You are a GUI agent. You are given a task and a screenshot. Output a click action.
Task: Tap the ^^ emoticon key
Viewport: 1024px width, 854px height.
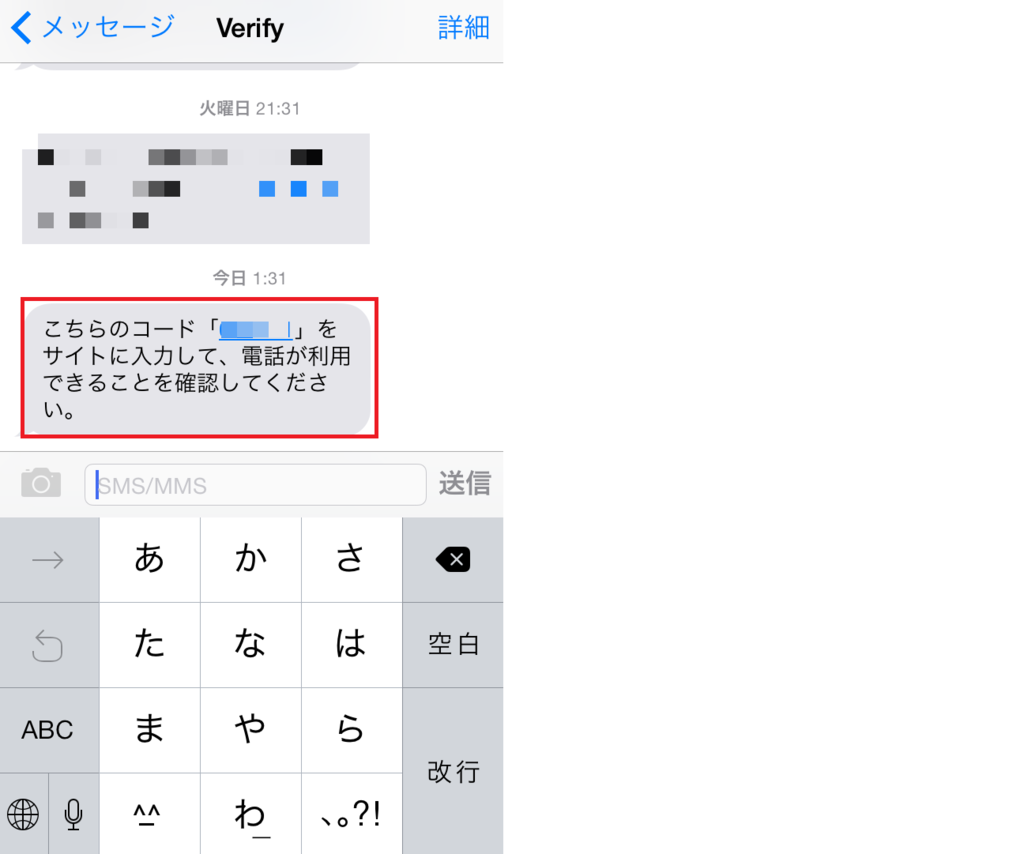pyautogui.click(x=150, y=814)
